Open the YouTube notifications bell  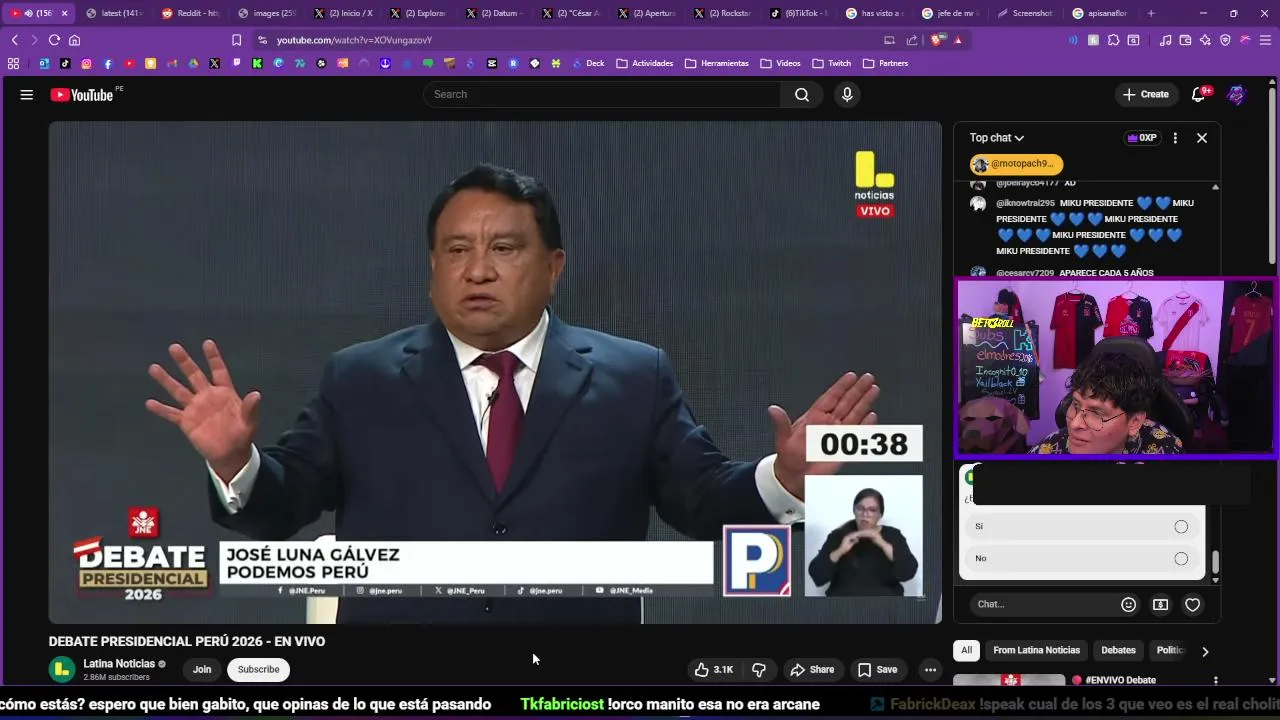(x=1198, y=94)
